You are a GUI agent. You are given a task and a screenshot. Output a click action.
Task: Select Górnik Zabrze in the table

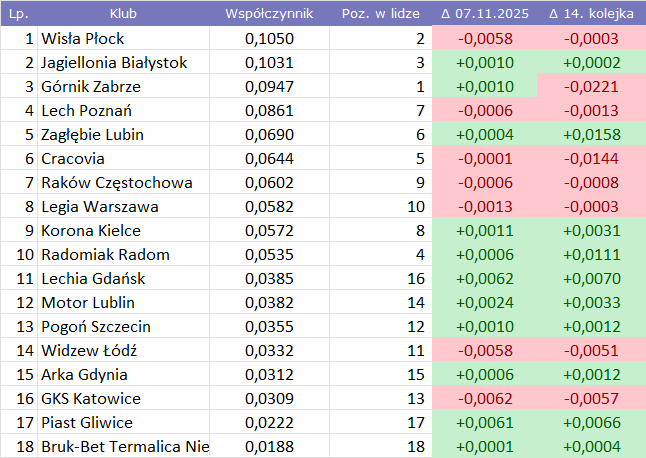123,87
